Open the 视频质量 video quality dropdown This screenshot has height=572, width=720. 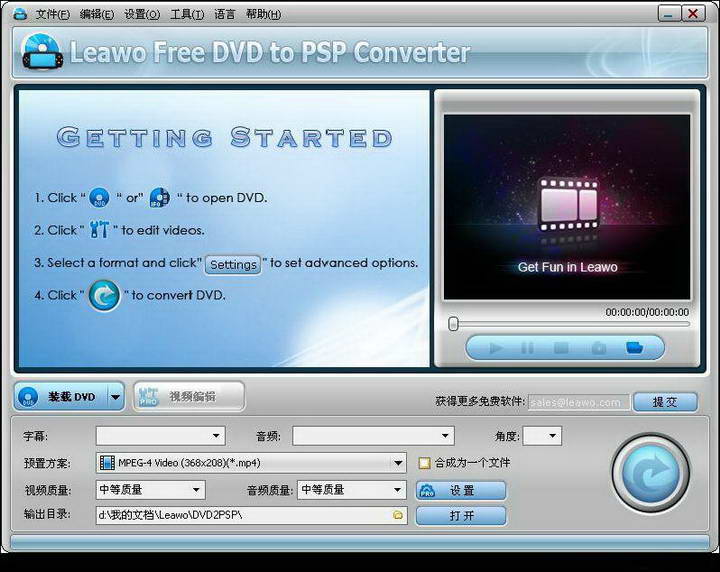point(150,490)
